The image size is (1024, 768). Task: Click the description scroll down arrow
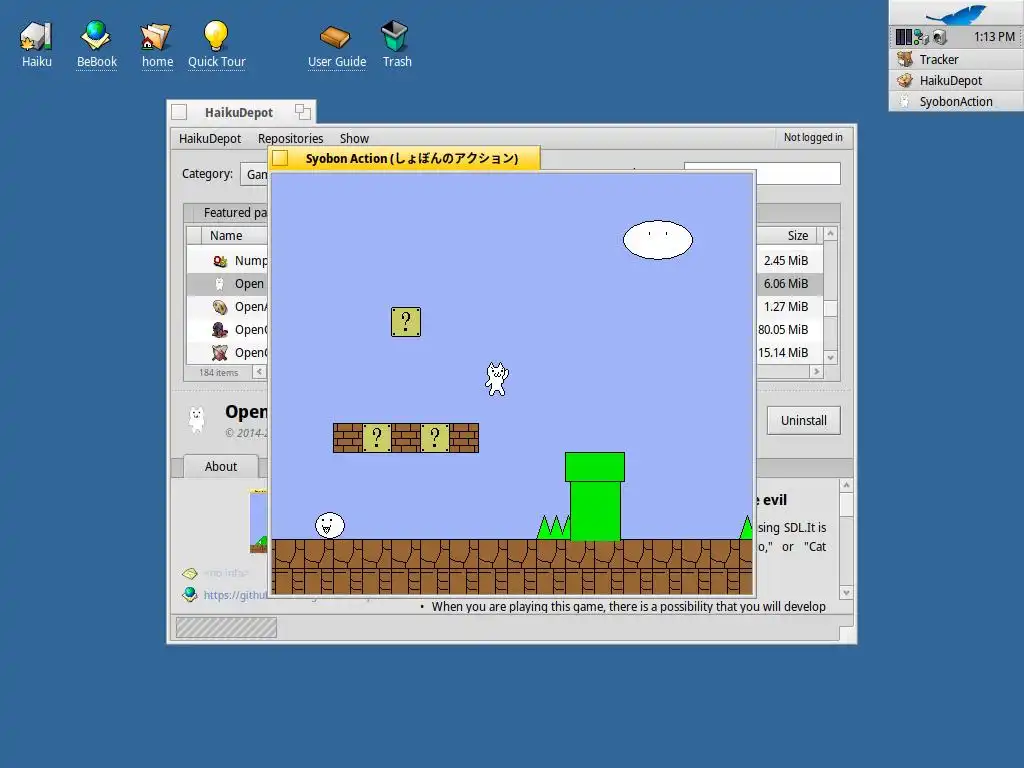point(846,593)
